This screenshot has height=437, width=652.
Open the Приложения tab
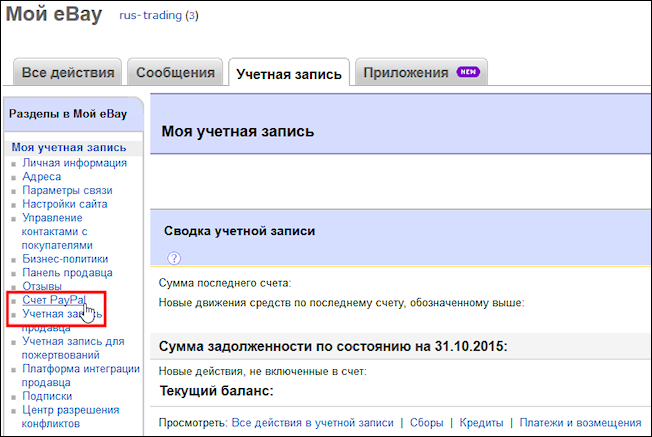click(x=421, y=72)
